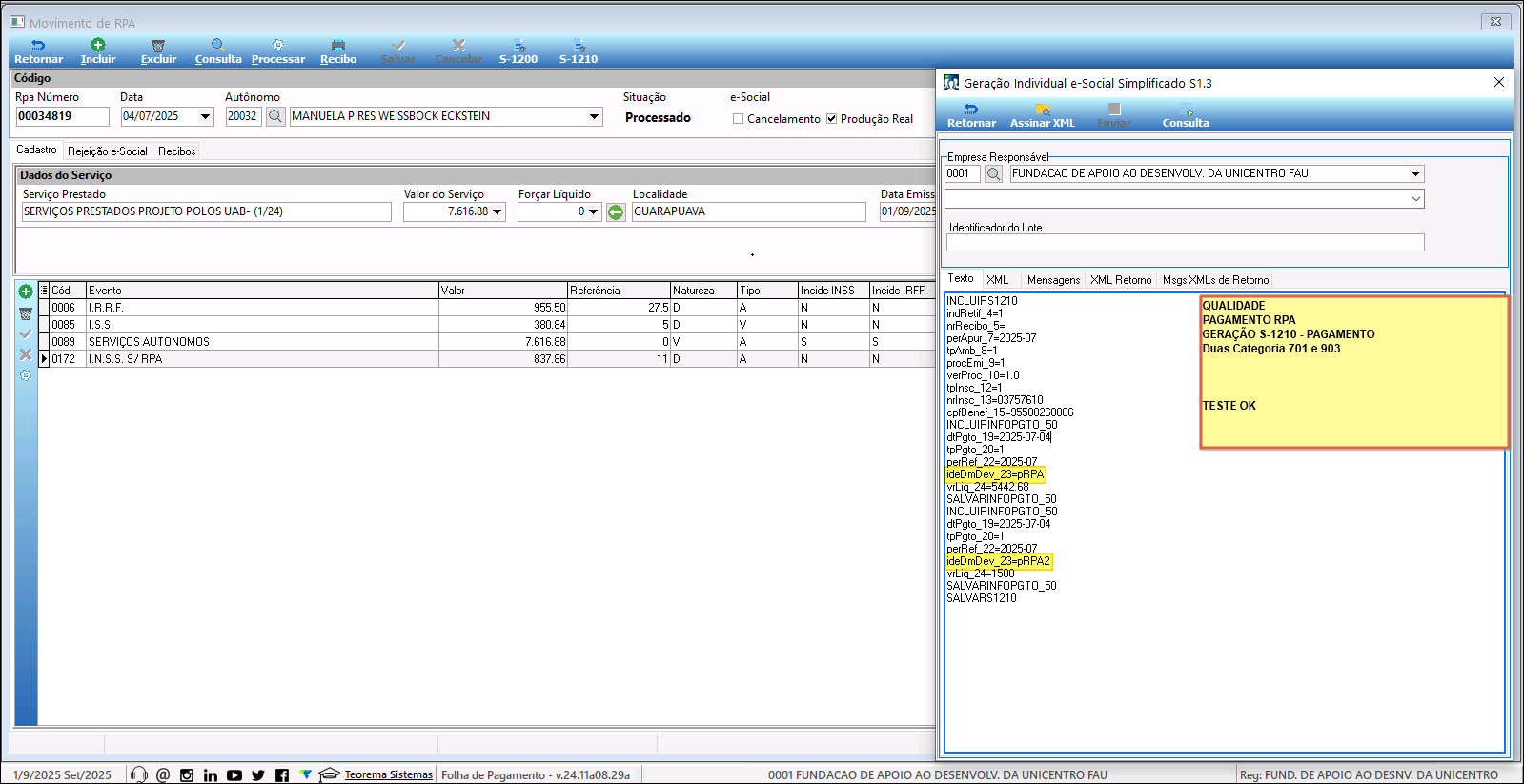Select the I.N.S.S. S/ RPA event row
1524x784 pixels.
[x=486, y=359]
